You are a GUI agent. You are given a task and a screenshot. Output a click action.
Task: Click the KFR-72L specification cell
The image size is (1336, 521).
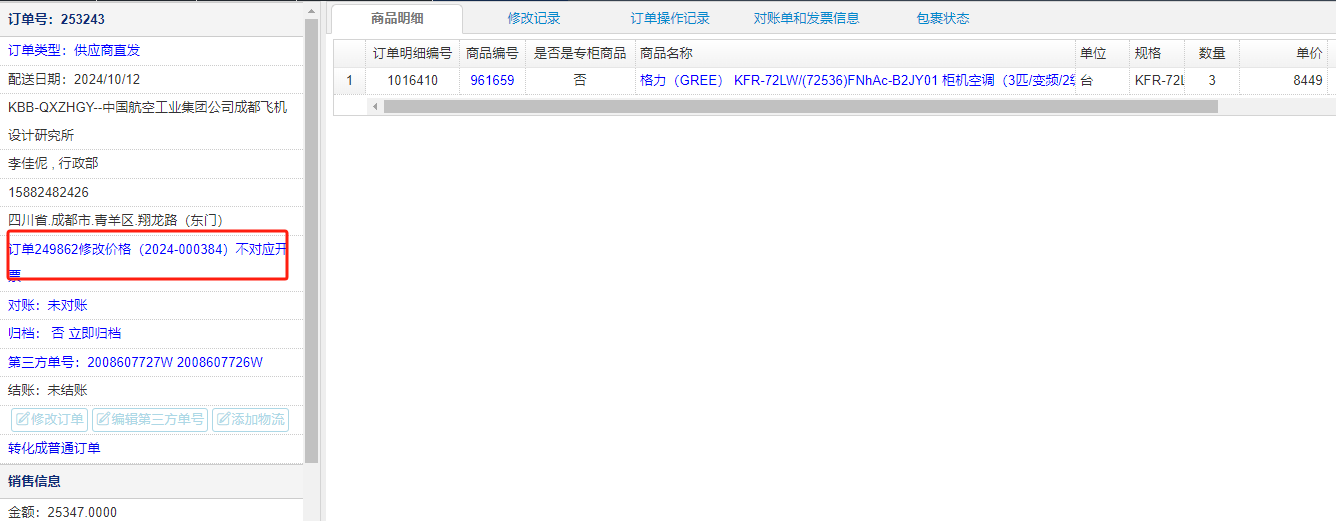(1156, 80)
